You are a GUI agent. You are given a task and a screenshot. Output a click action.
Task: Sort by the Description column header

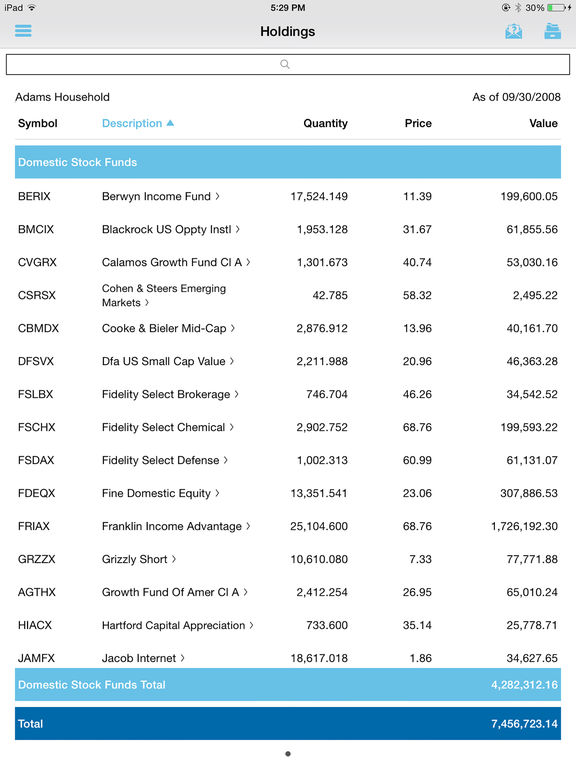click(x=132, y=123)
